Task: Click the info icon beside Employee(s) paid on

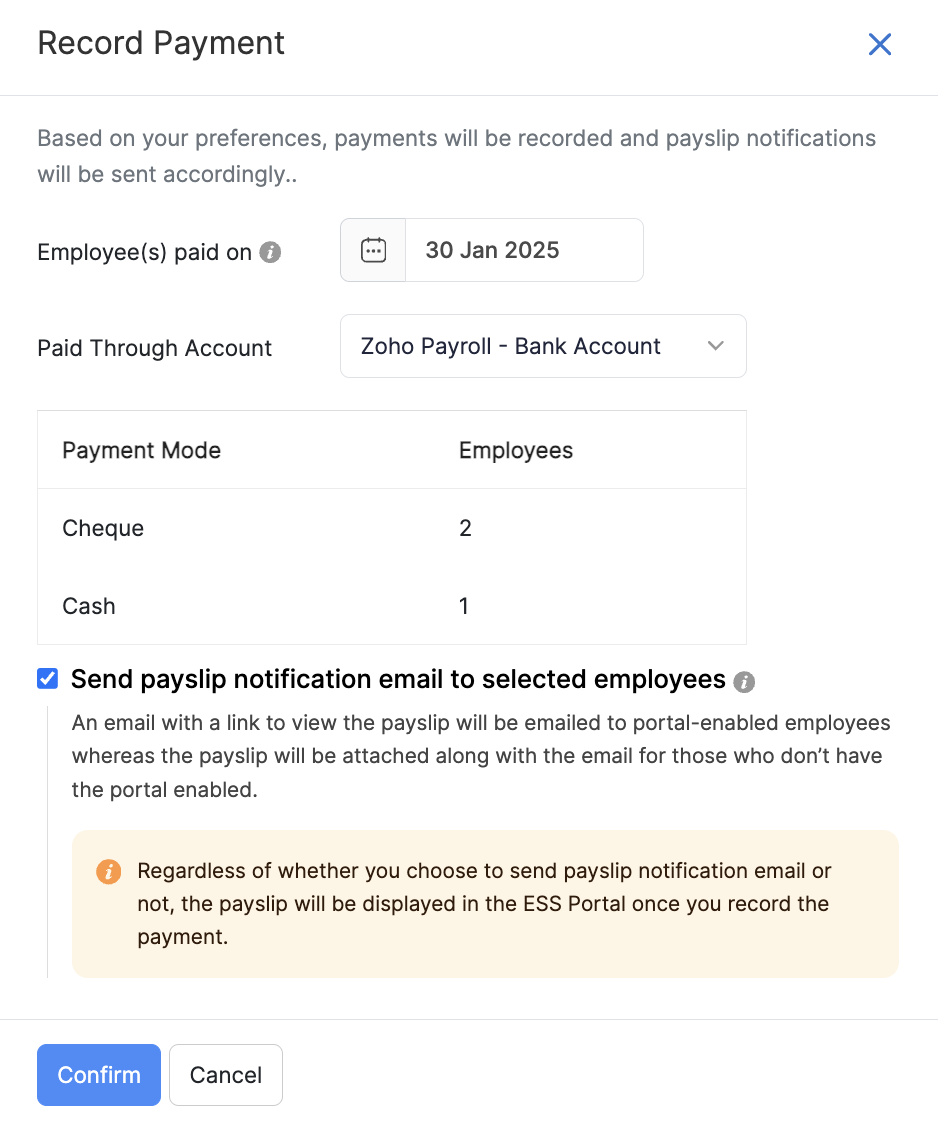Action: click(x=268, y=253)
